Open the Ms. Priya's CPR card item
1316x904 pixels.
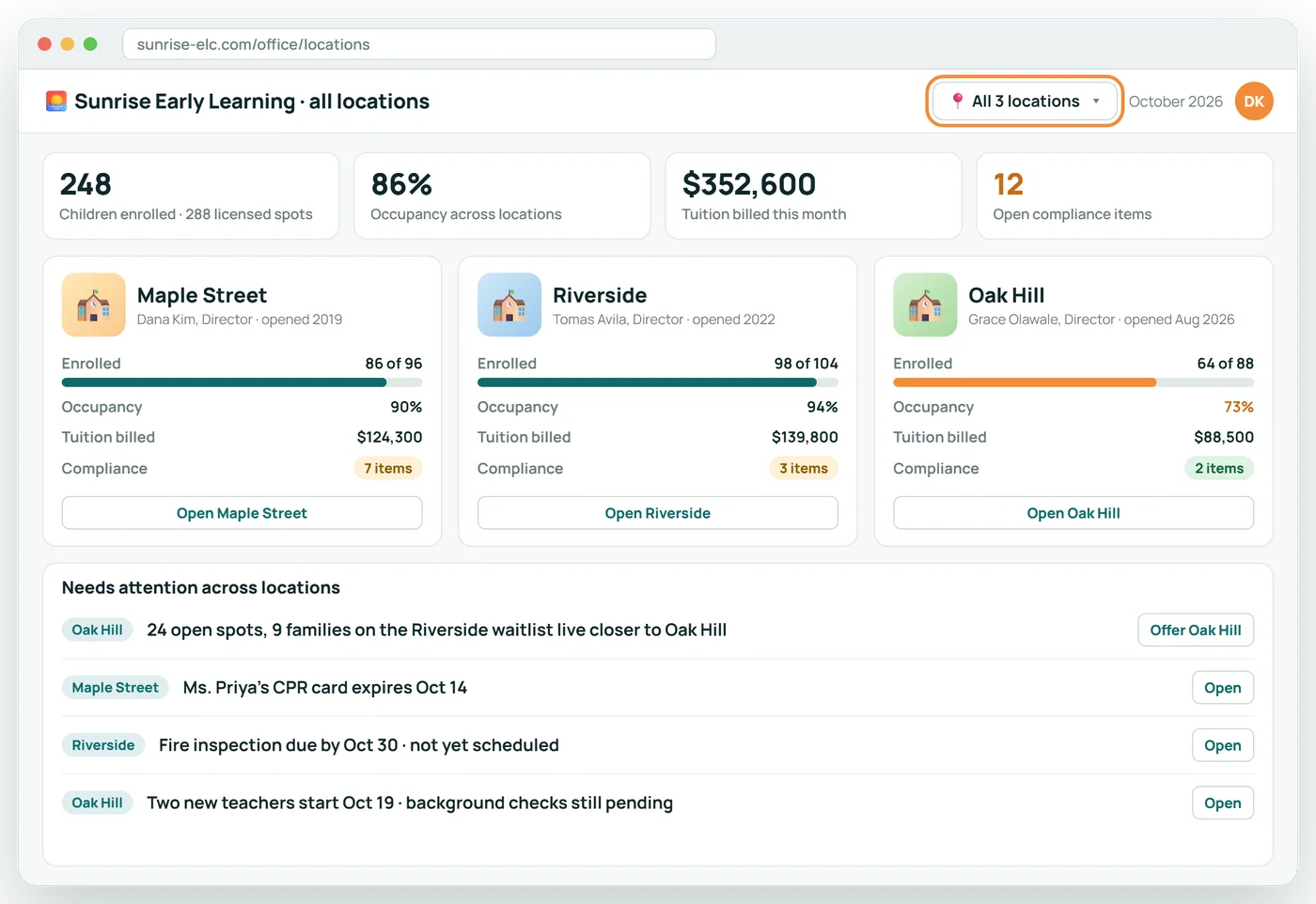(x=1223, y=688)
